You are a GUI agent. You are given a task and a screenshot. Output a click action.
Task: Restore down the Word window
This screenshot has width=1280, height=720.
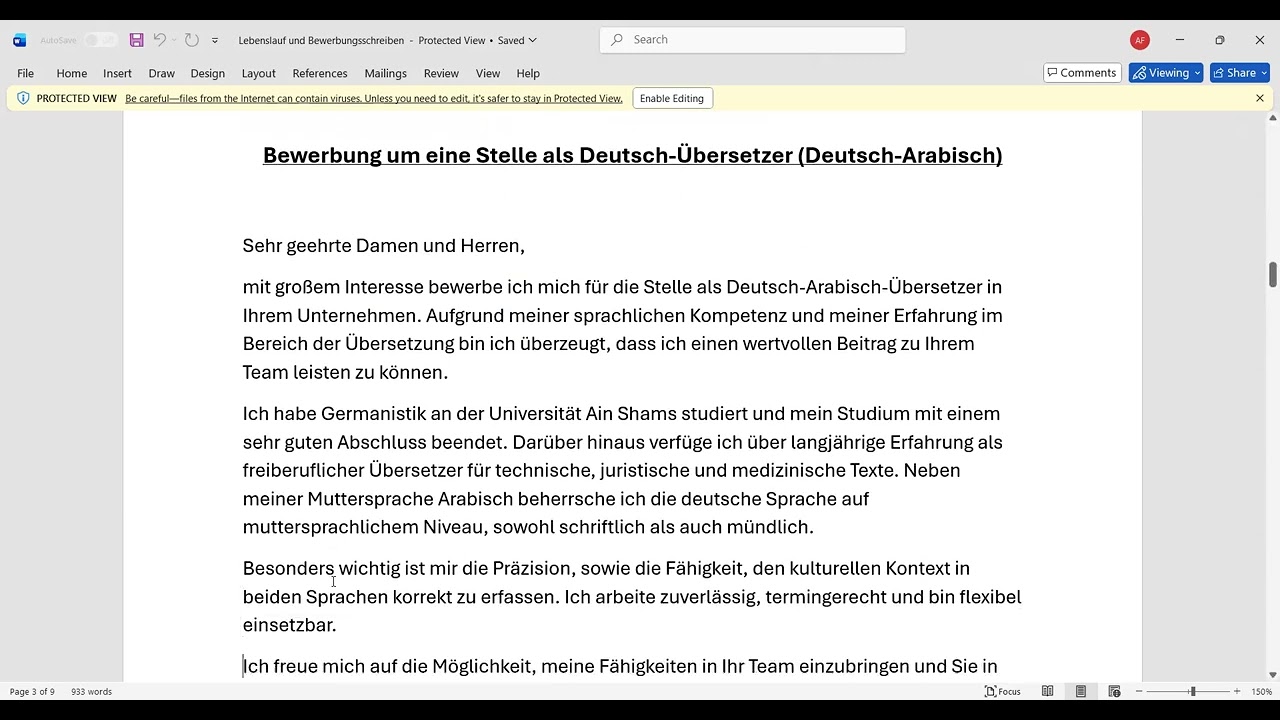point(1220,40)
